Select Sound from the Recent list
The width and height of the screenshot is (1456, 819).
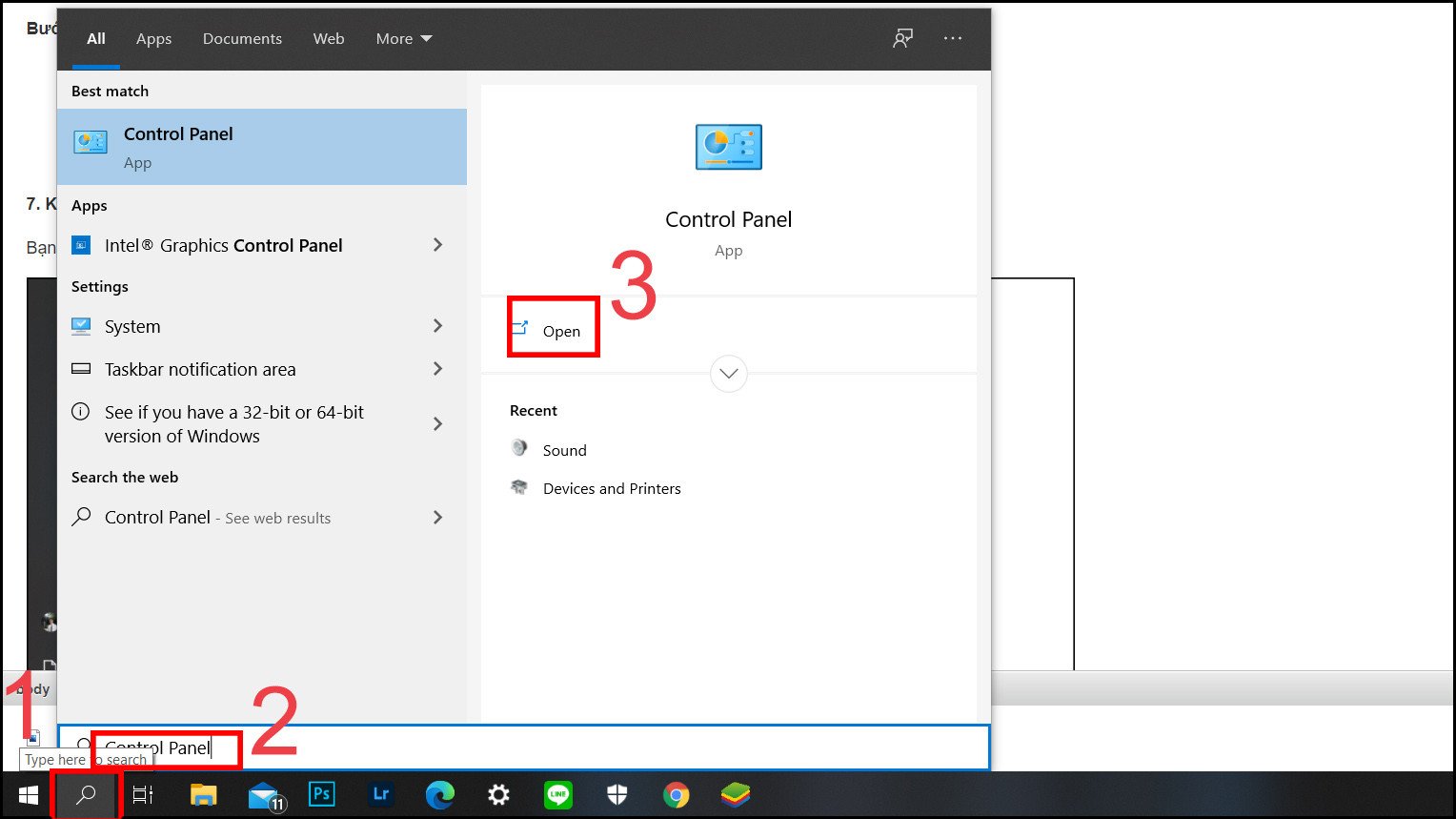click(x=564, y=449)
